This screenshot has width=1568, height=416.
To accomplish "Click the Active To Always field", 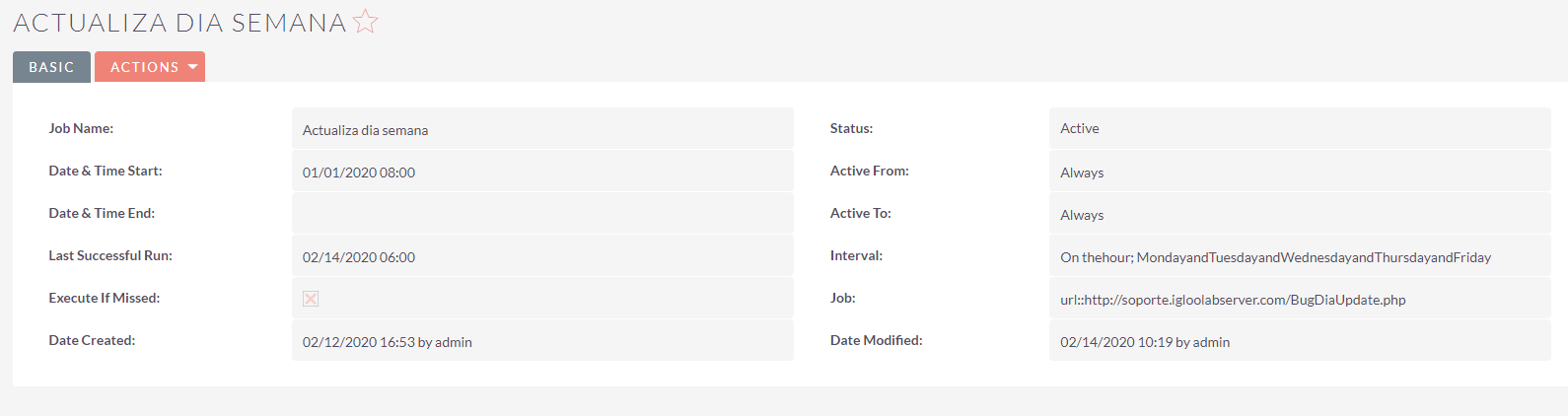I will [1300, 213].
